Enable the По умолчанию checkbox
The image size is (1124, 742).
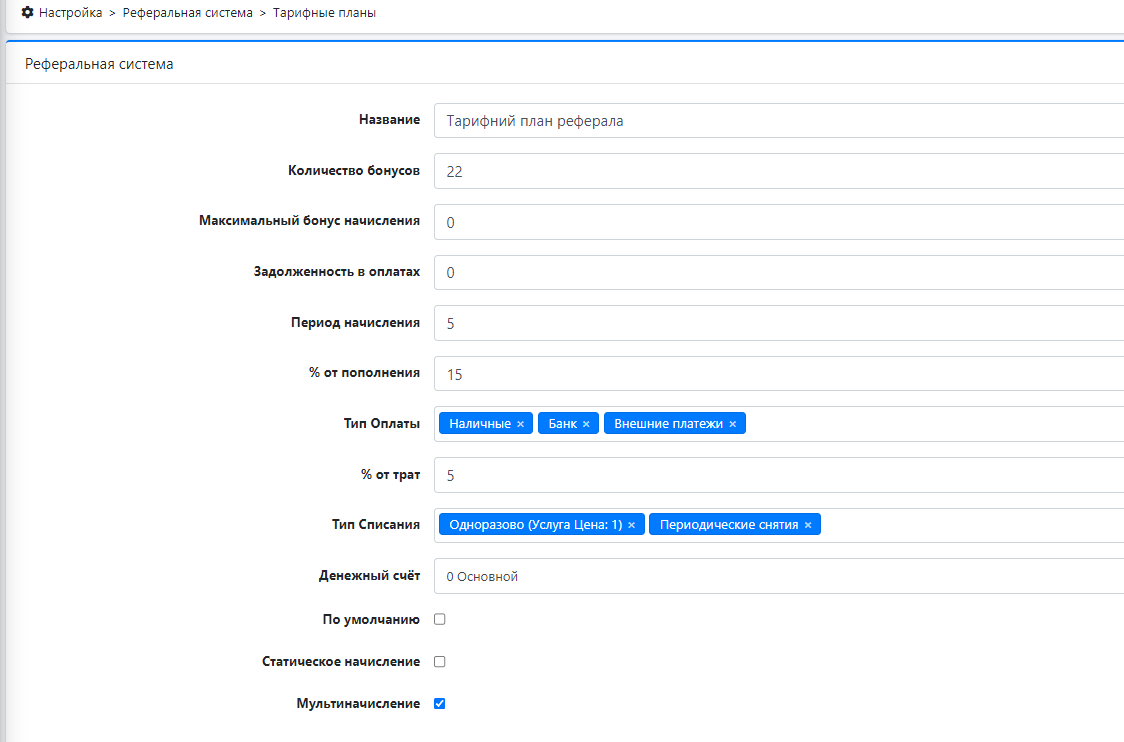[x=440, y=619]
